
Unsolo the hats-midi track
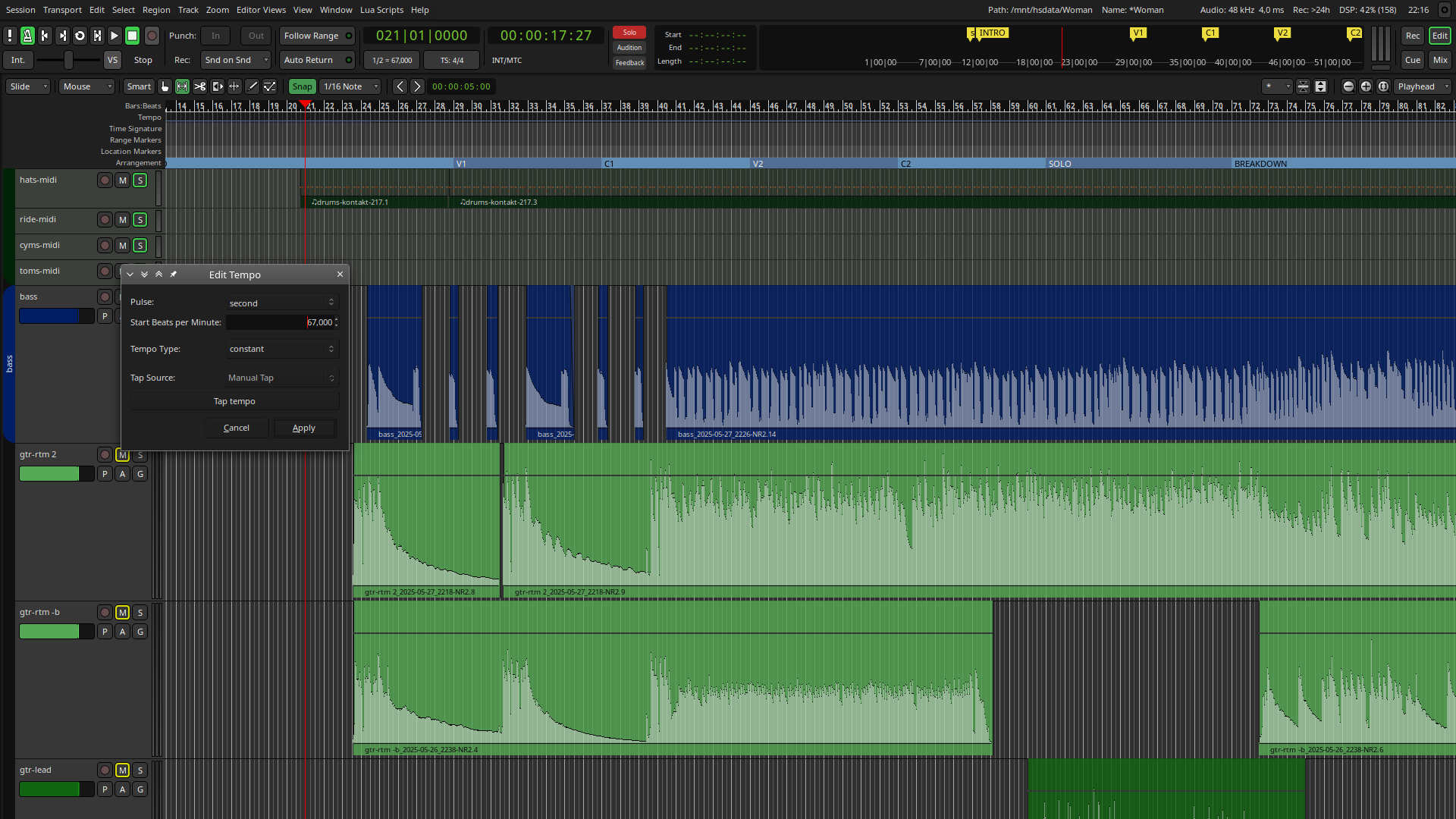[140, 180]
